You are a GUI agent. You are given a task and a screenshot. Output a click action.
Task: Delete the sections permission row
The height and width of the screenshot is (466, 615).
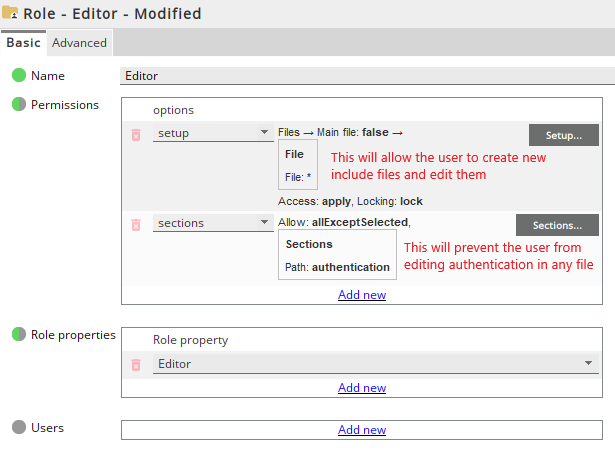pyautogui.click(x=136, y=225)
